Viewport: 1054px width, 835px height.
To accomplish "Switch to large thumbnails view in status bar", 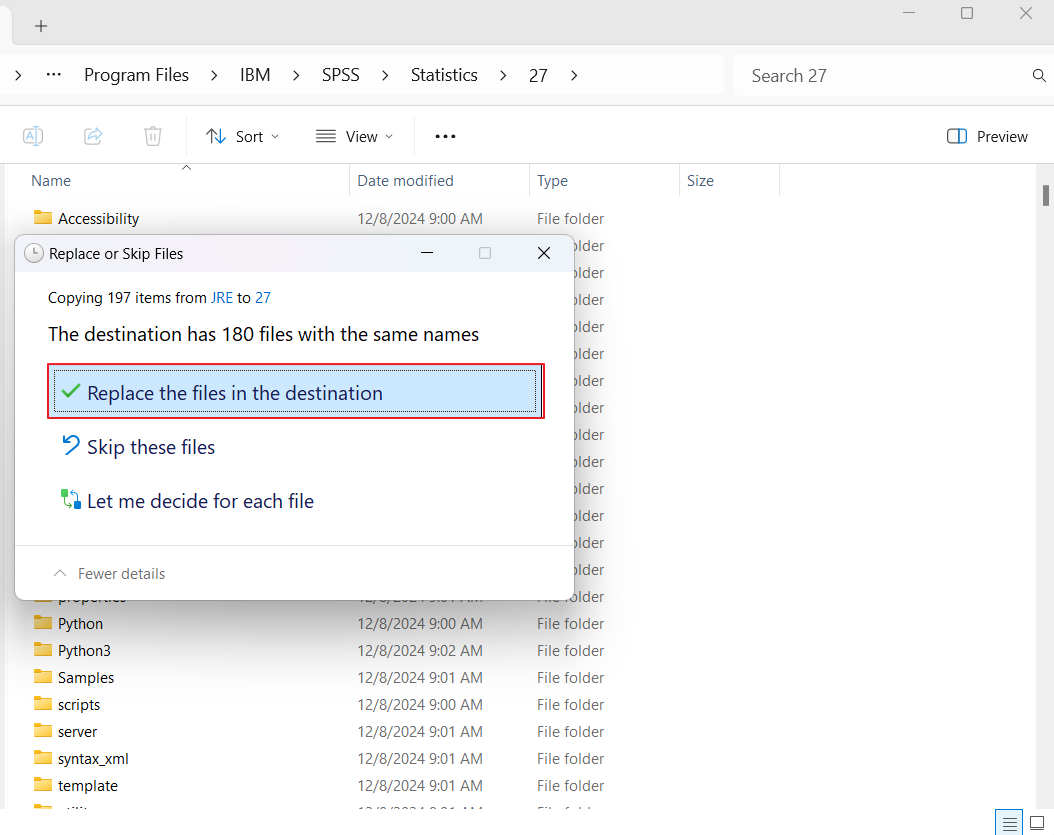I will (x=1037, y=822).
